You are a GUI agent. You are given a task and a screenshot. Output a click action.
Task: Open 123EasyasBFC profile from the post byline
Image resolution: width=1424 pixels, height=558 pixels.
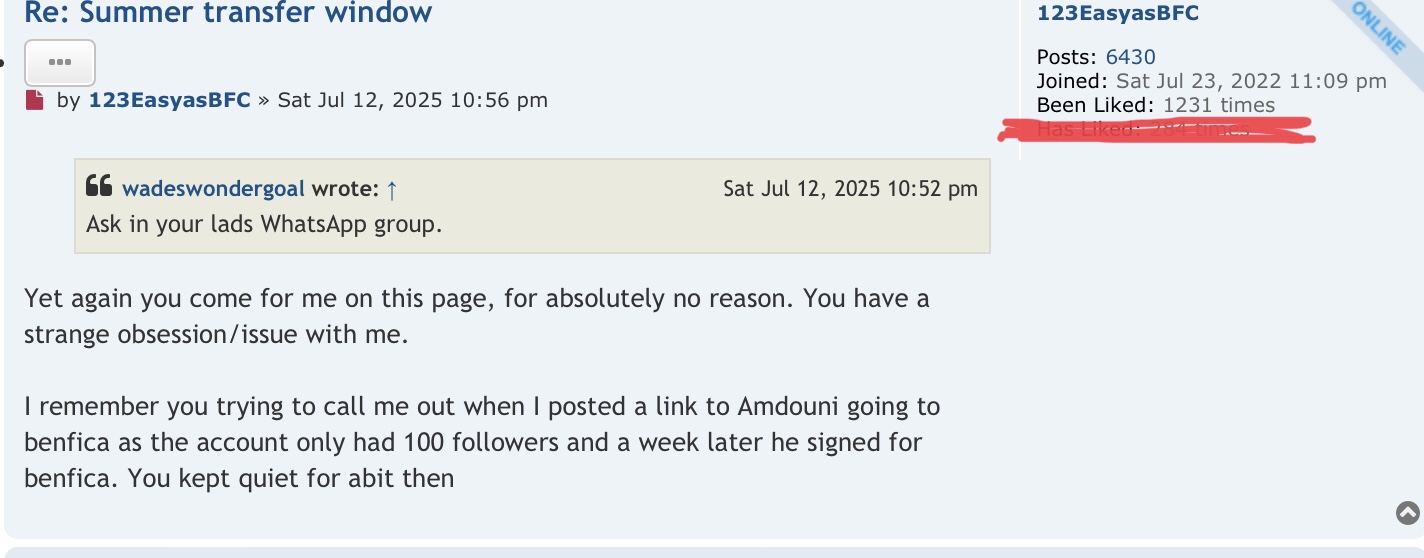(169, 100)
